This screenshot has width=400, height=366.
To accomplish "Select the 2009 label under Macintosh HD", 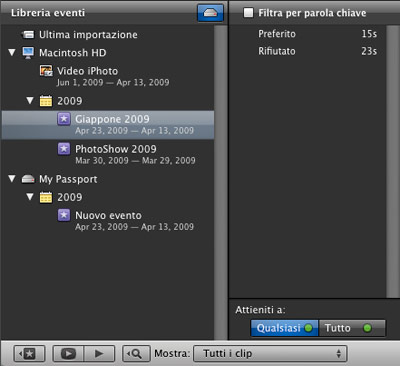I will tap(70, 101).
